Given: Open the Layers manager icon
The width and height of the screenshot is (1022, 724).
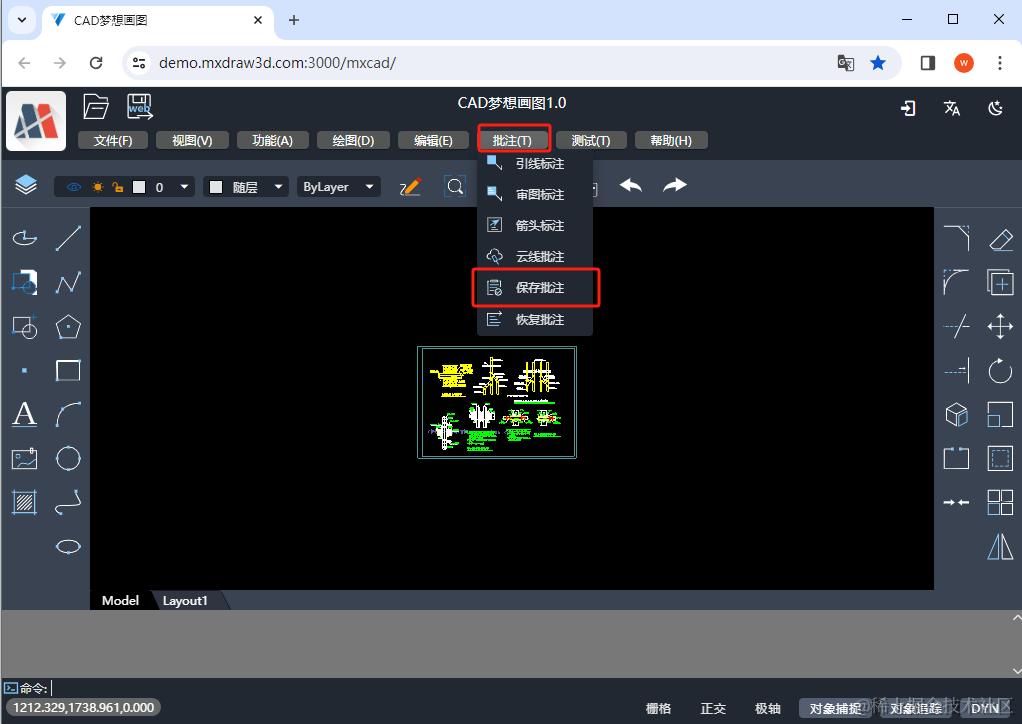Looking at the screenshot, I should pyautogui.click(x=26, y=185).
